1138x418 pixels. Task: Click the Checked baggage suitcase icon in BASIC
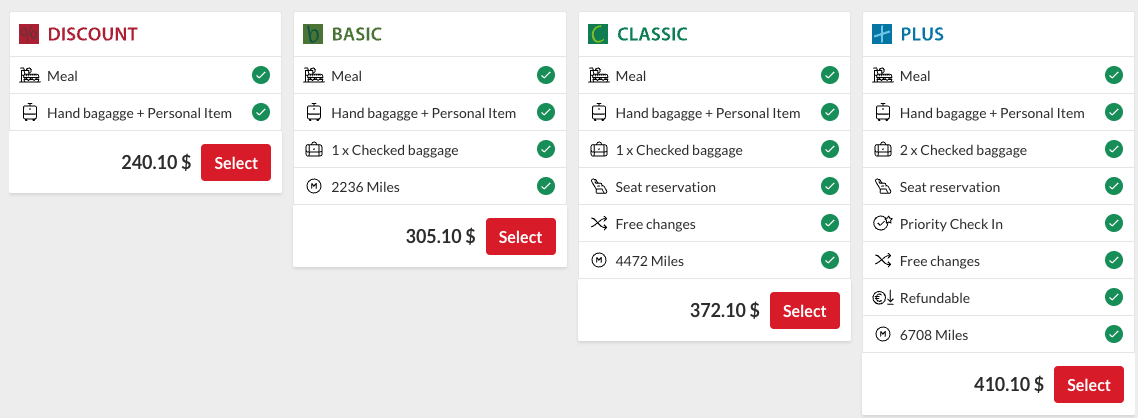point(314,150)
